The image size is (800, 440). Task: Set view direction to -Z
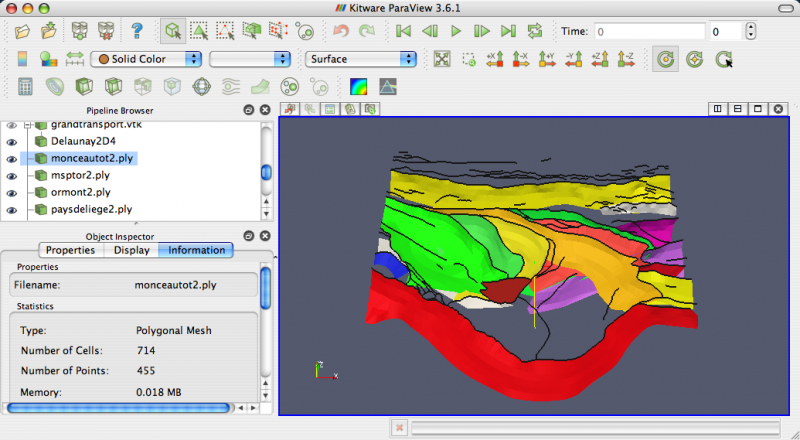(x=625, y=59)
